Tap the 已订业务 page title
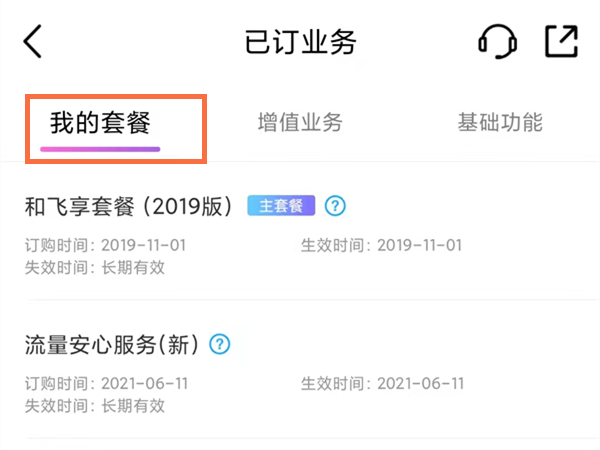 coord(300,42)
